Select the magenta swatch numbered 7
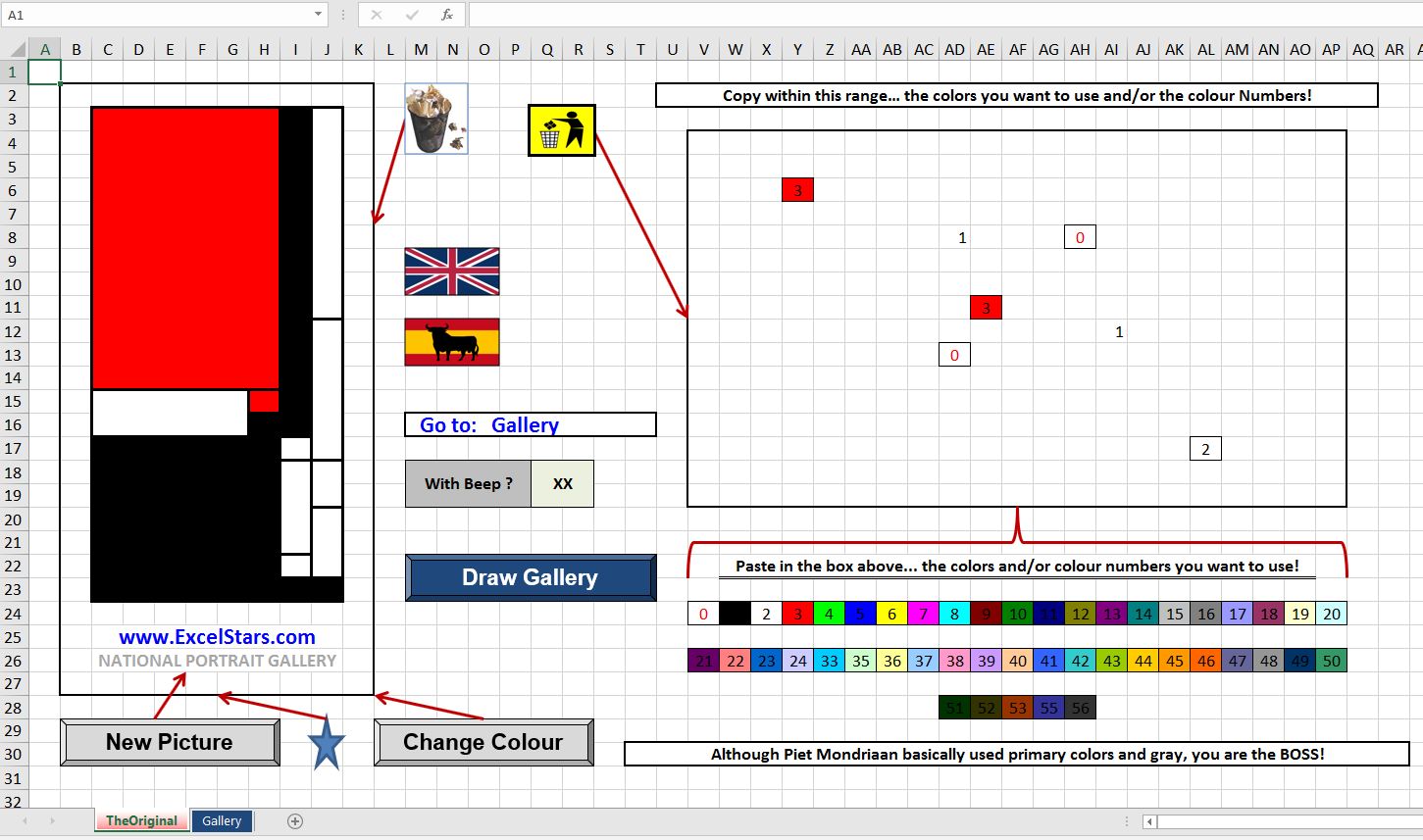The height and width of the screenshot is (840, 1423). (x=923, y=614)
